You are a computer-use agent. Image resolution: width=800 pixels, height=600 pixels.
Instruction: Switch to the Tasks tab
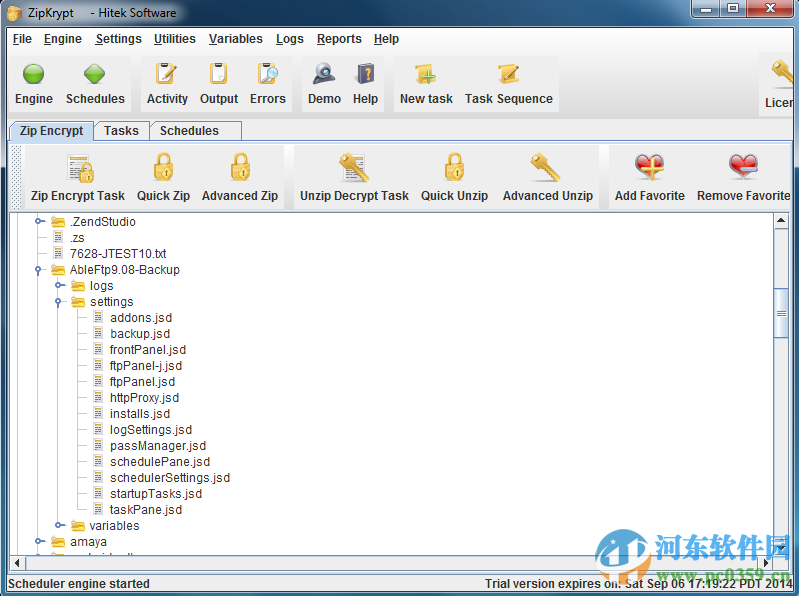[x=121, y=130]
